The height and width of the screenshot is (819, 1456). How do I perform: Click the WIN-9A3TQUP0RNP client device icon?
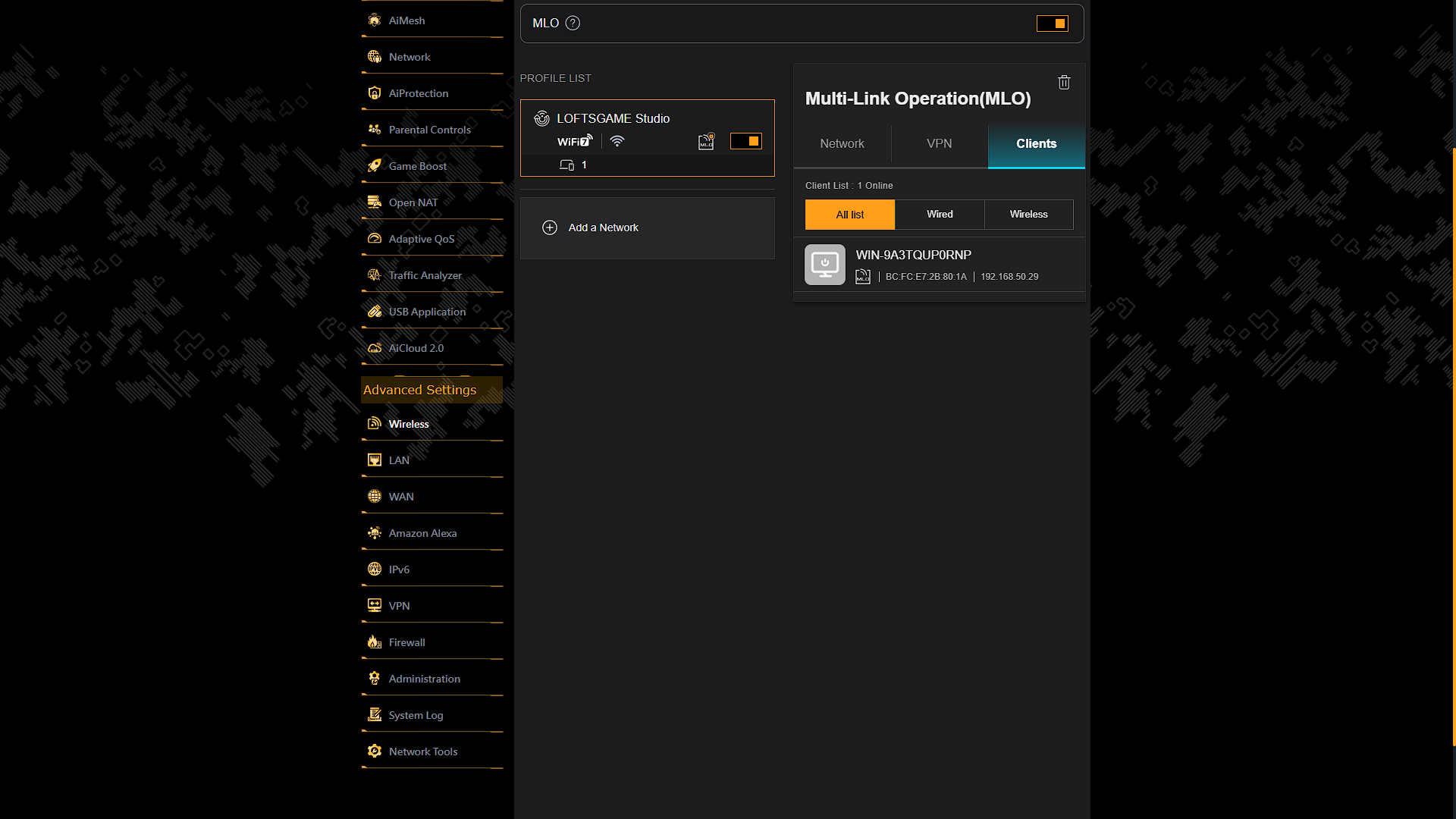[x=825, y=265]
